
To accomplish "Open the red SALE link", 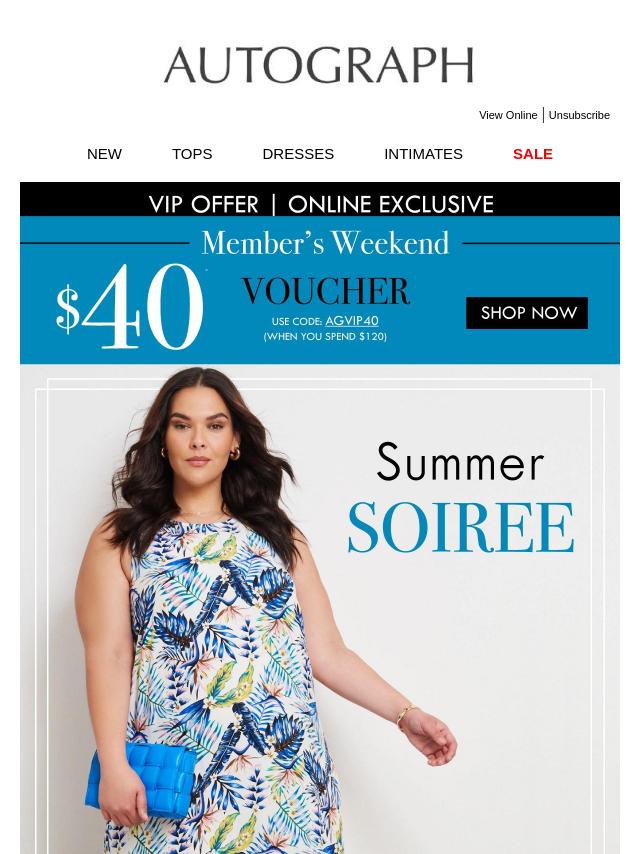I will click(533, 154).
